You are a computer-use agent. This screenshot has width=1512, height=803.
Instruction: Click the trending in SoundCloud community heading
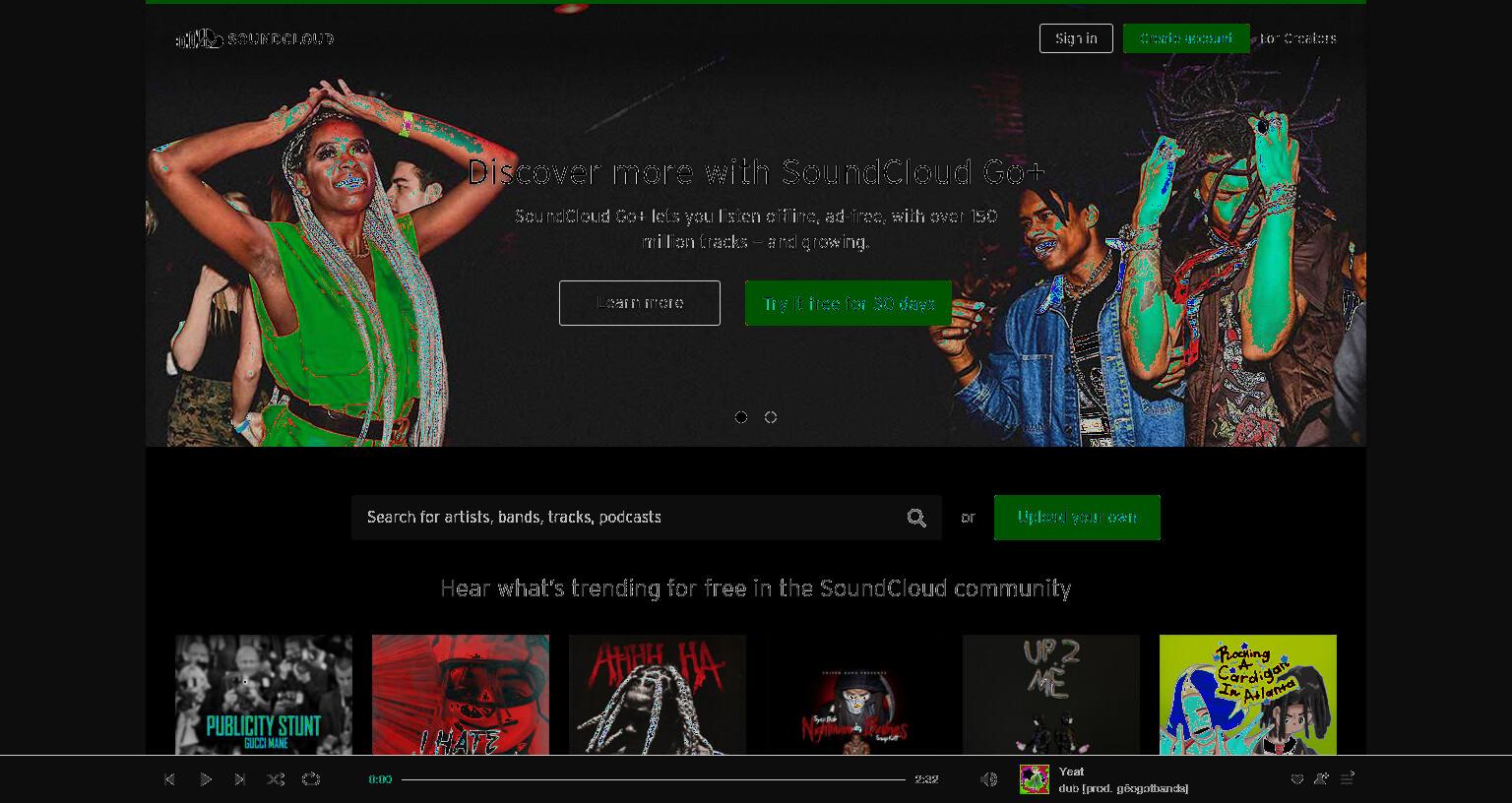pos(756,588)
